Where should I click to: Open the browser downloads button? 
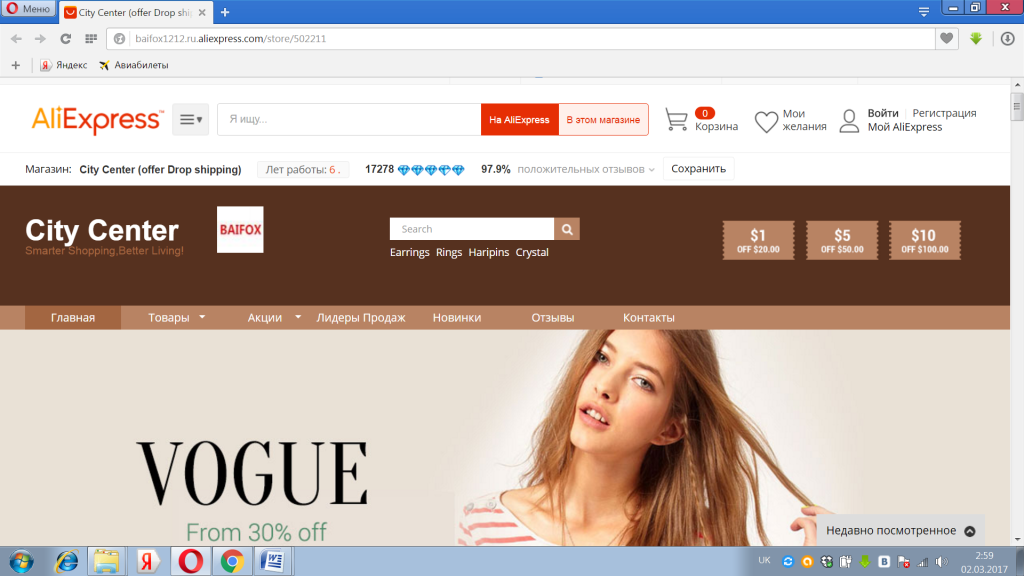(x=1008, y=39)
